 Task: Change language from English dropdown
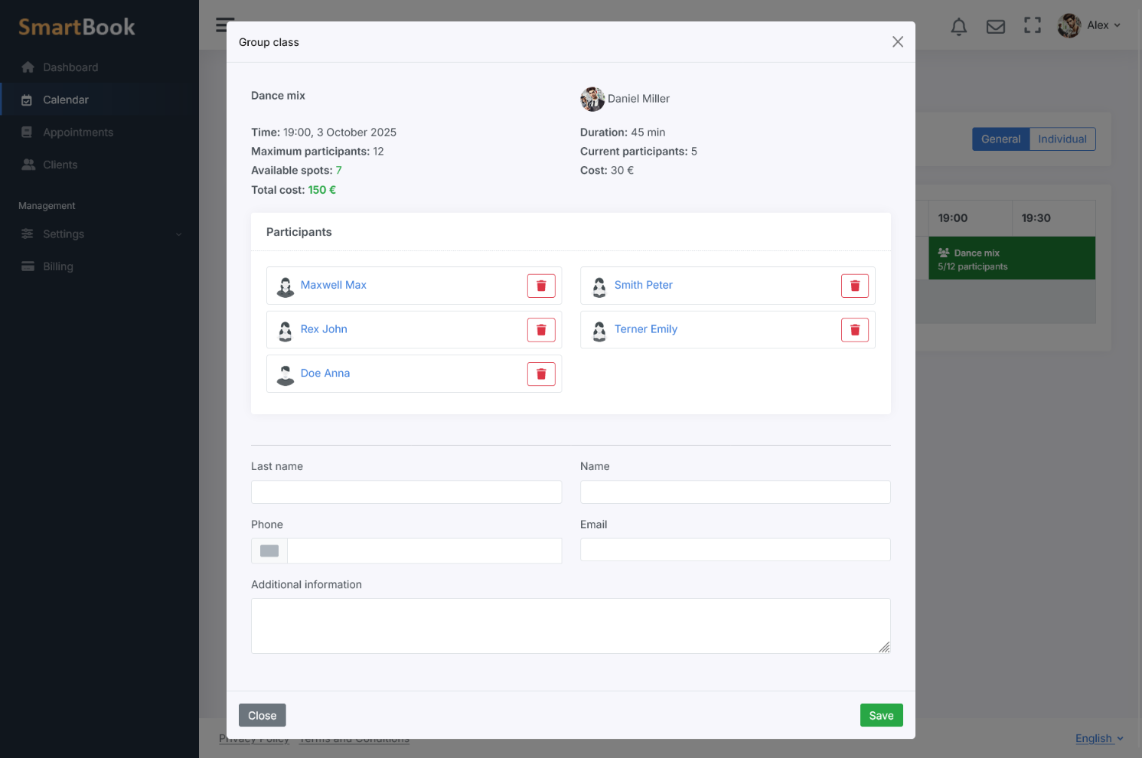coord(1098,738)
